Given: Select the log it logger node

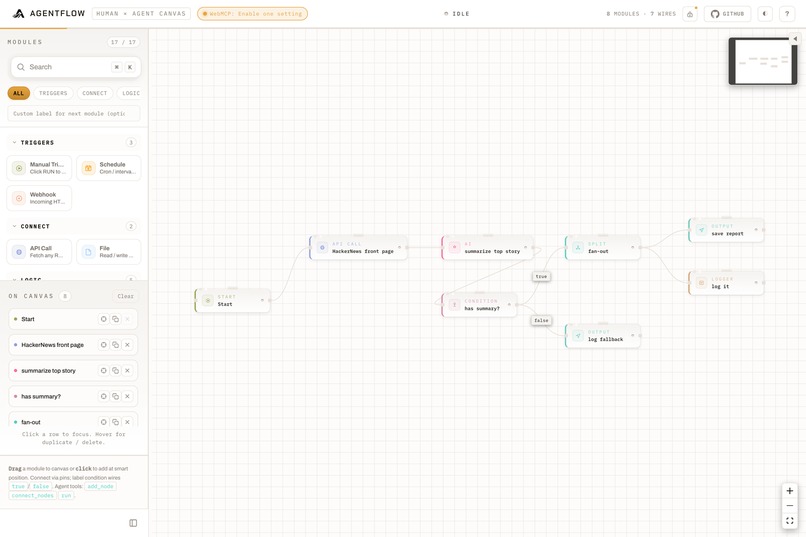Looking at the screenshot, I should point(726,283).
